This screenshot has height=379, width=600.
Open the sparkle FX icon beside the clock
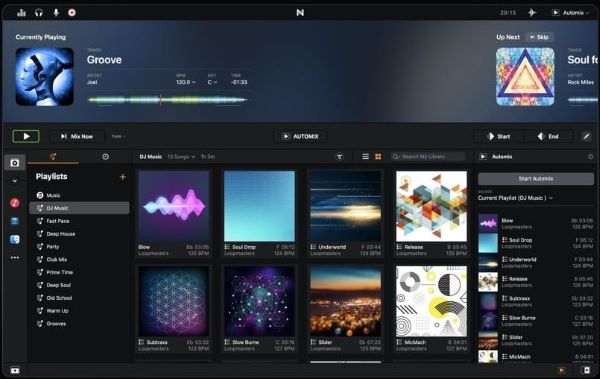tap(532, 13)
